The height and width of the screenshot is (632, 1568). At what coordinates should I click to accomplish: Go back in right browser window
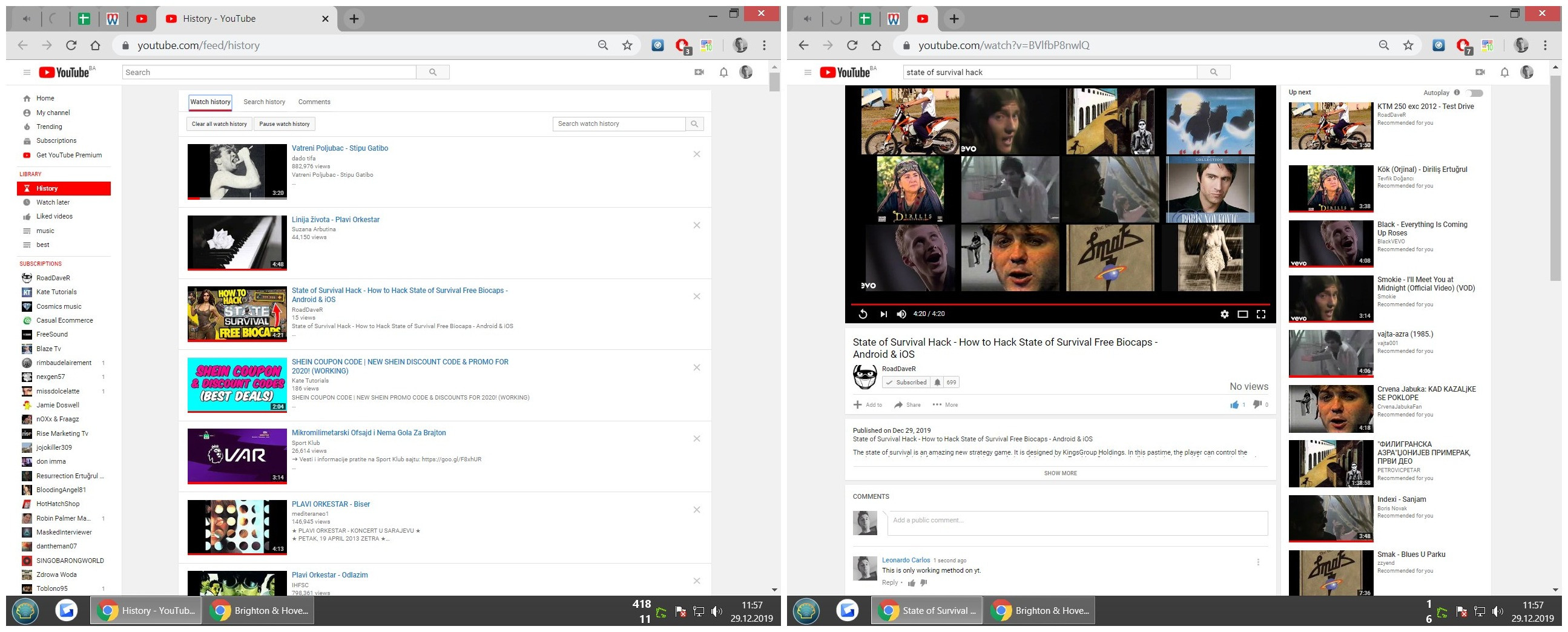[x=803, y=45]
